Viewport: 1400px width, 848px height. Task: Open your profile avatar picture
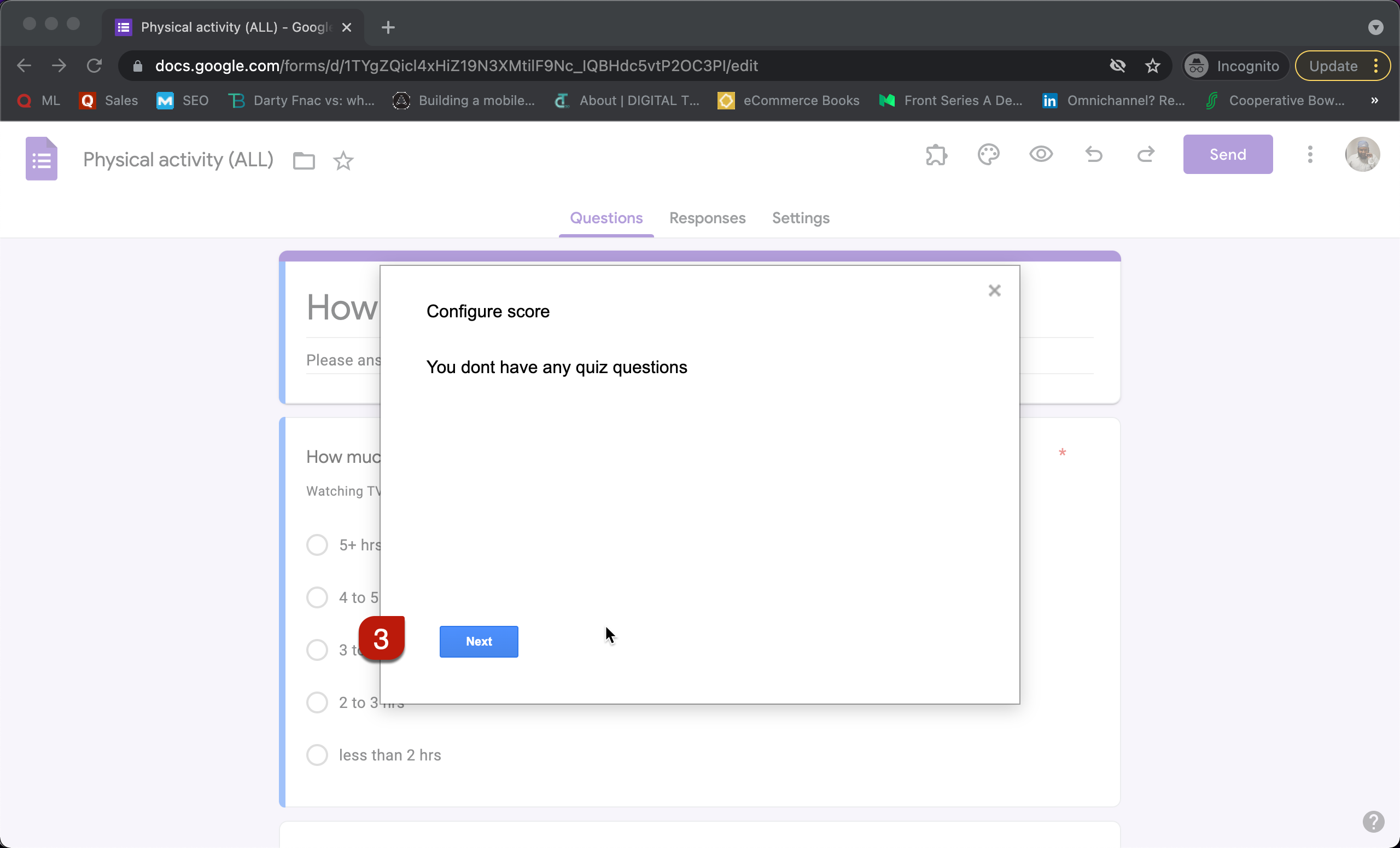pyautogui.click(x=1363, y=154)
